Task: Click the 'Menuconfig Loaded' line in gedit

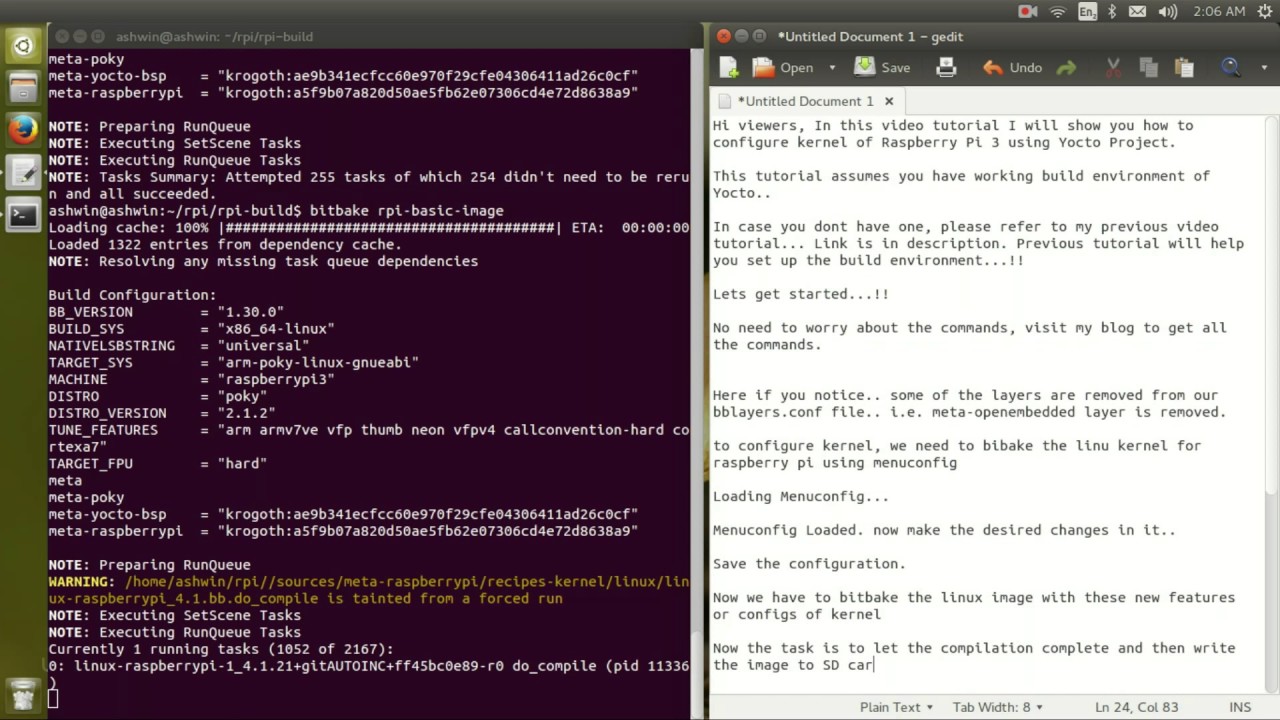Action: pos(944,530)
